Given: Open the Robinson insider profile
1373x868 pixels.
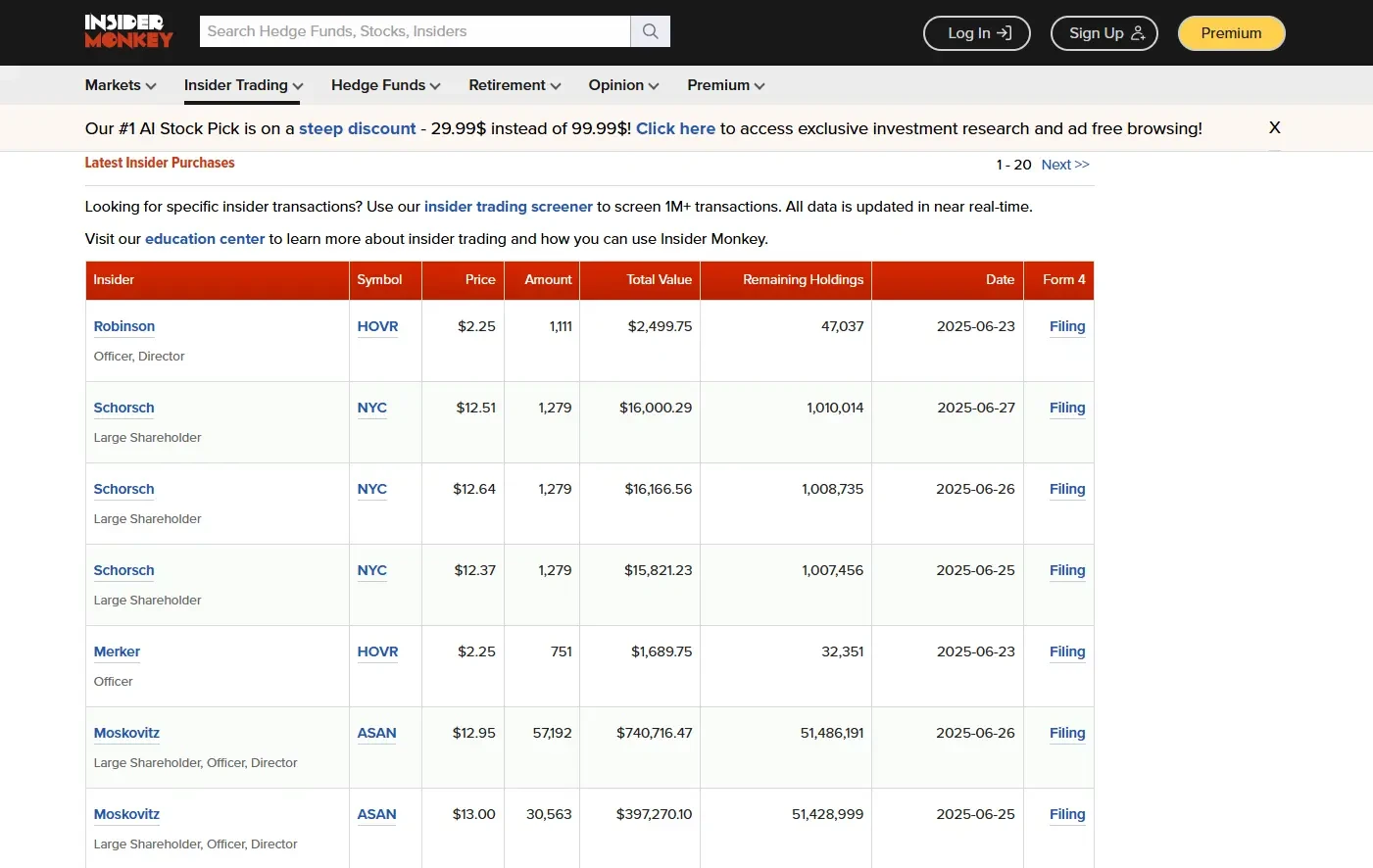Looking at the screenshot, I should (x=124, y=326).
